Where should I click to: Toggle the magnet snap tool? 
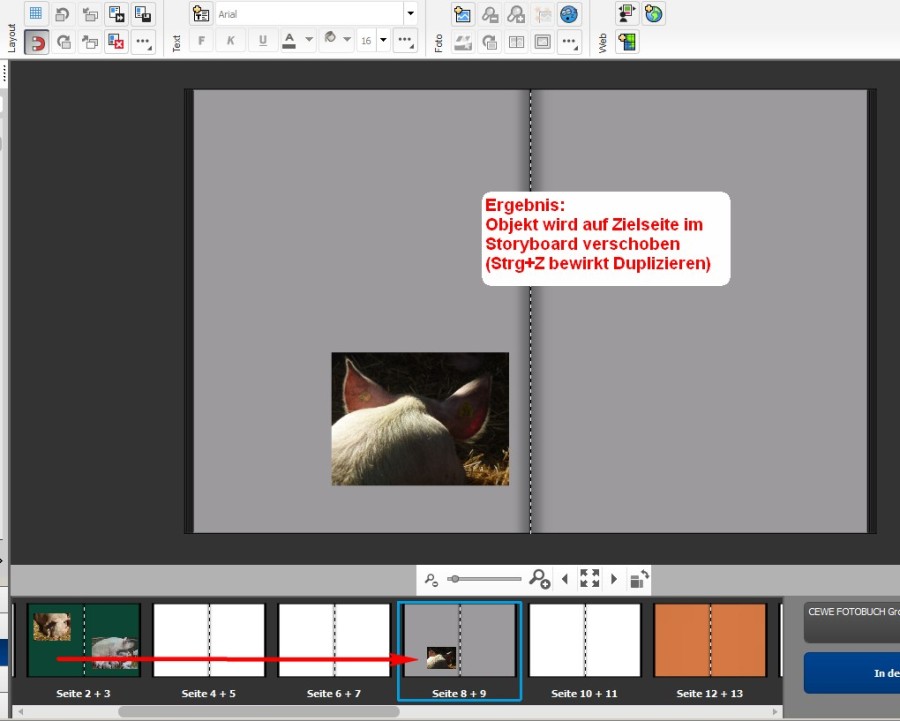tap(36, 42)
